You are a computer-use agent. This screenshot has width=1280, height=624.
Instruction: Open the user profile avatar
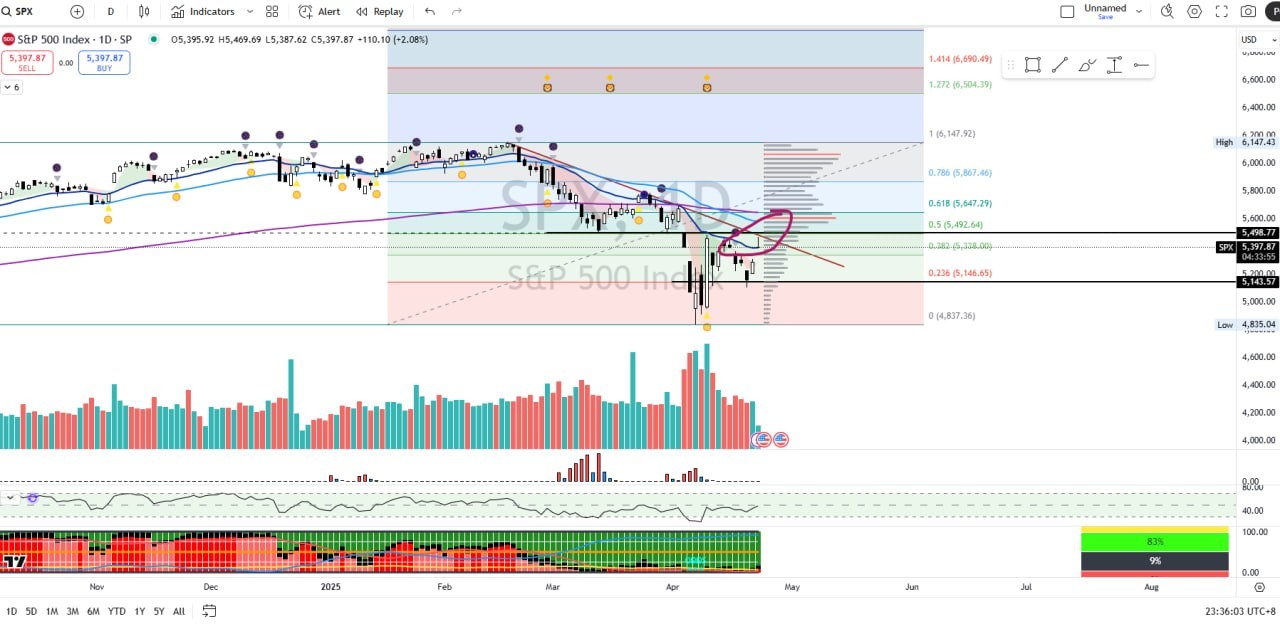coord(1274,11)
